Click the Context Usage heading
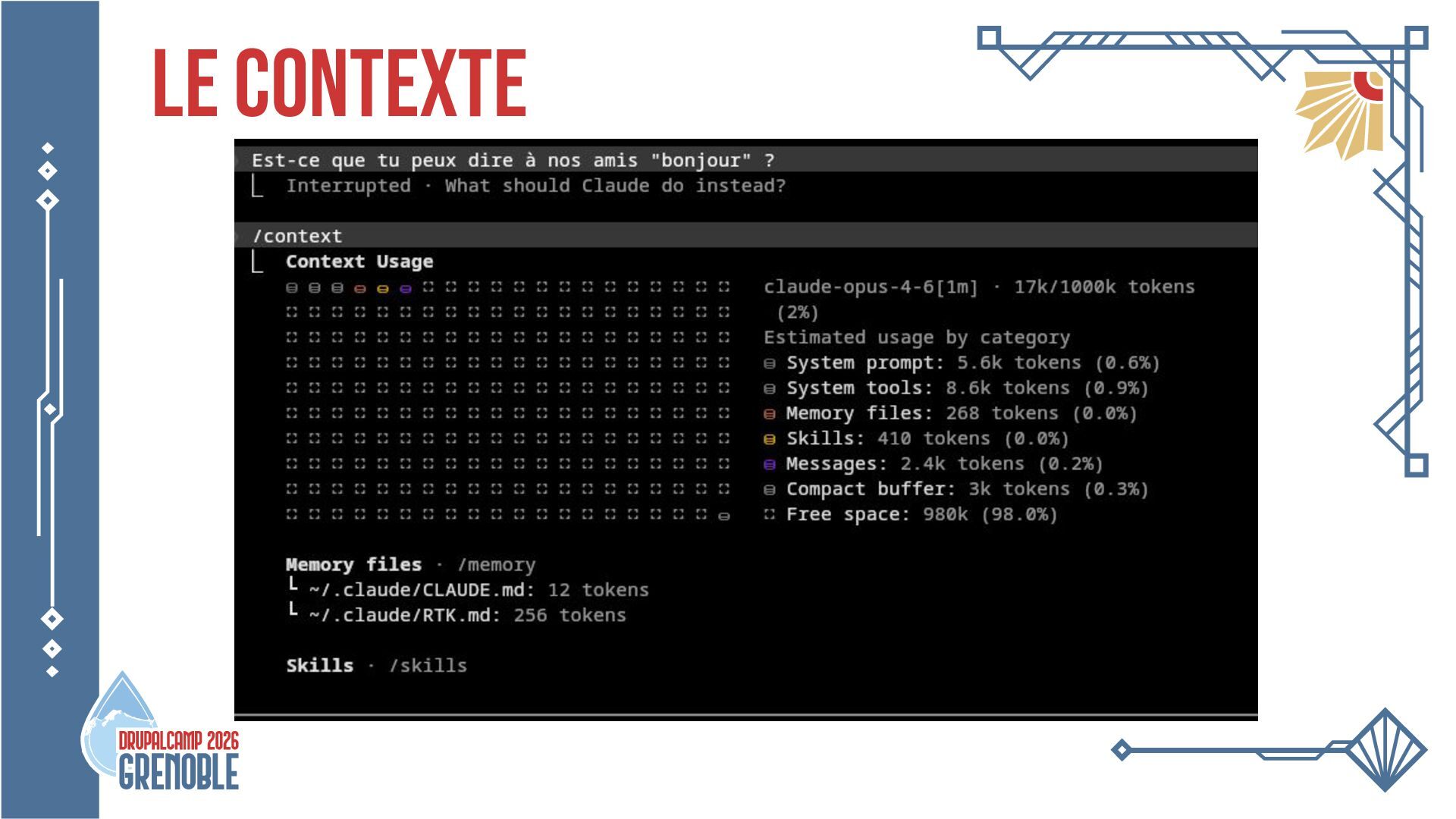Screen dimensions: 1456x819 359,262
